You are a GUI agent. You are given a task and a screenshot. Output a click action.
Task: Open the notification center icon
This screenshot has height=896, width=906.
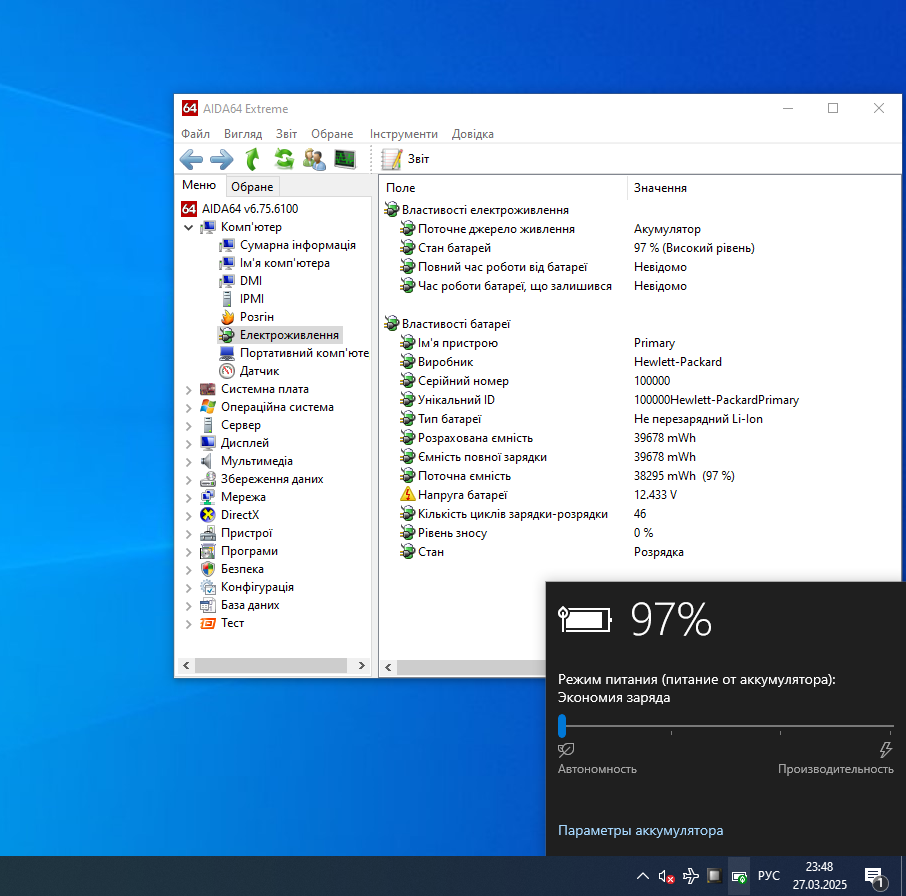873,876
